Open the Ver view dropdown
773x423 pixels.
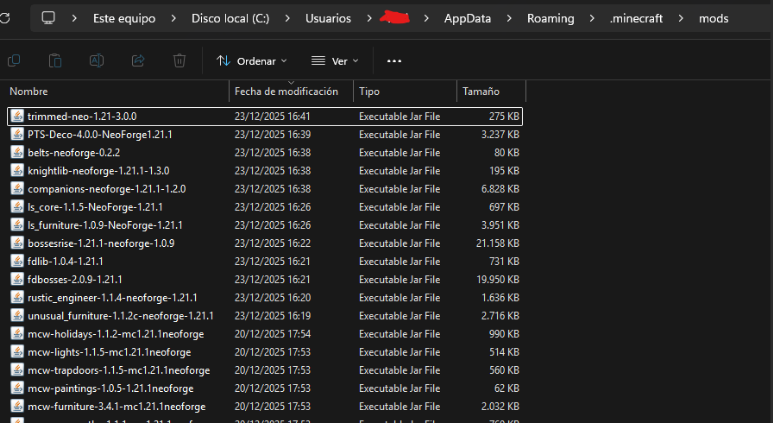335,61
